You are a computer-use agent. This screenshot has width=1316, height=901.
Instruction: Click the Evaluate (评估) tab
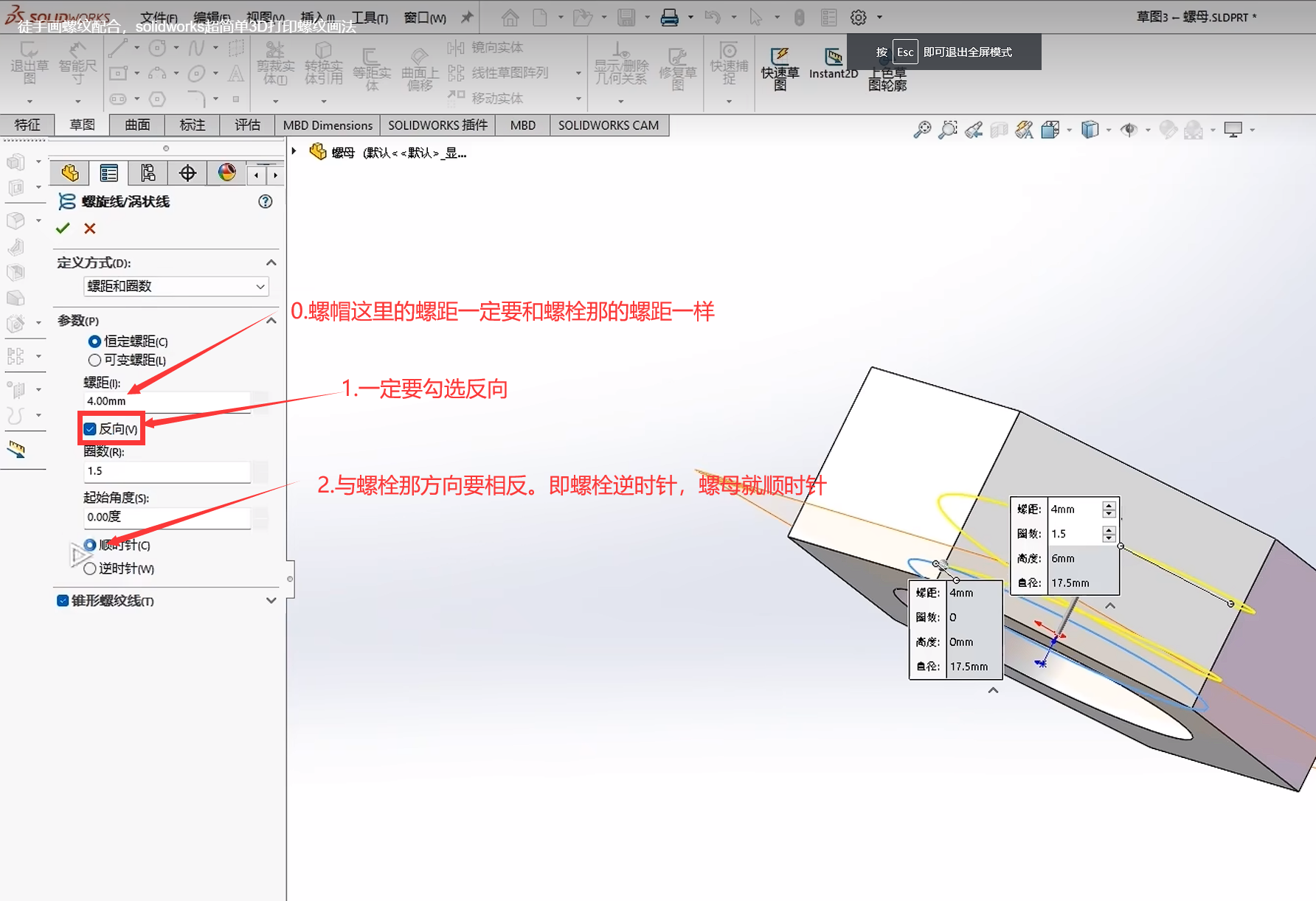(x=247, y=125)
